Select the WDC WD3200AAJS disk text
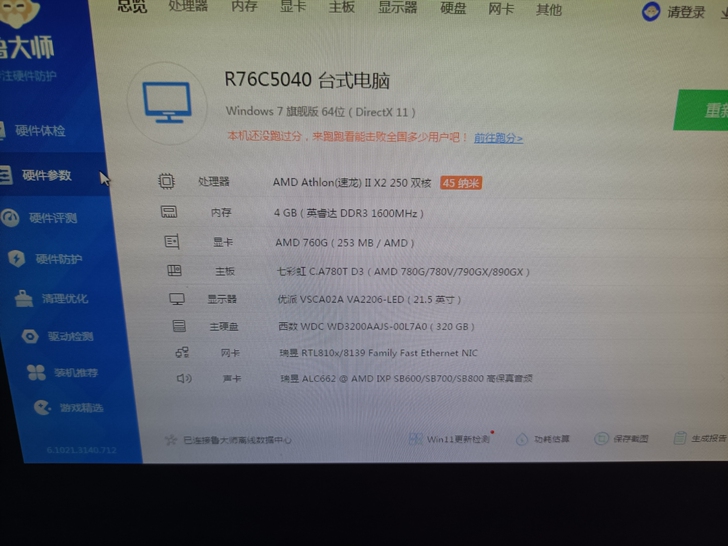Viewport: 728px width, 546px height. click(377, 326)
